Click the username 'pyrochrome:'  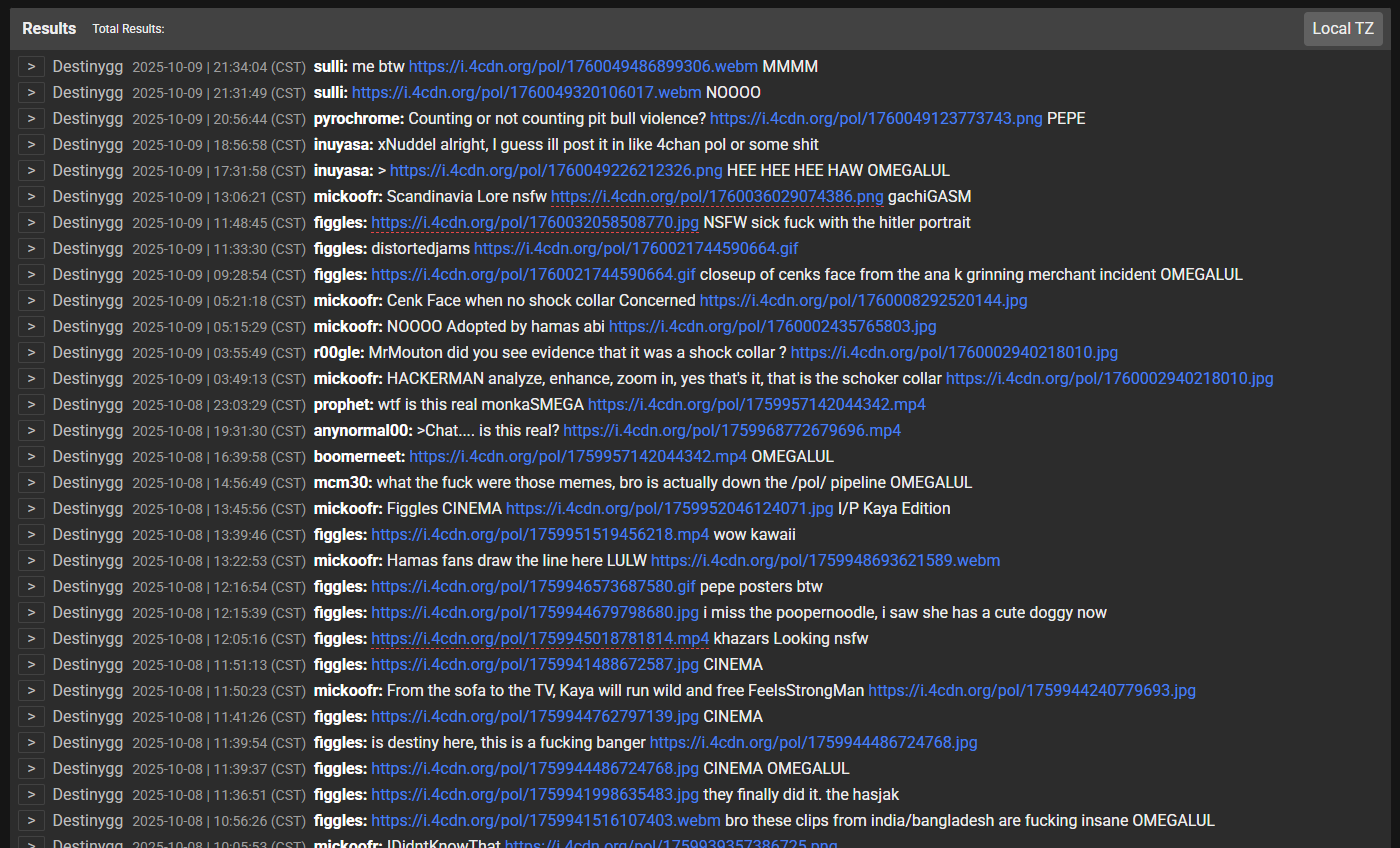(x=359, y=118)
